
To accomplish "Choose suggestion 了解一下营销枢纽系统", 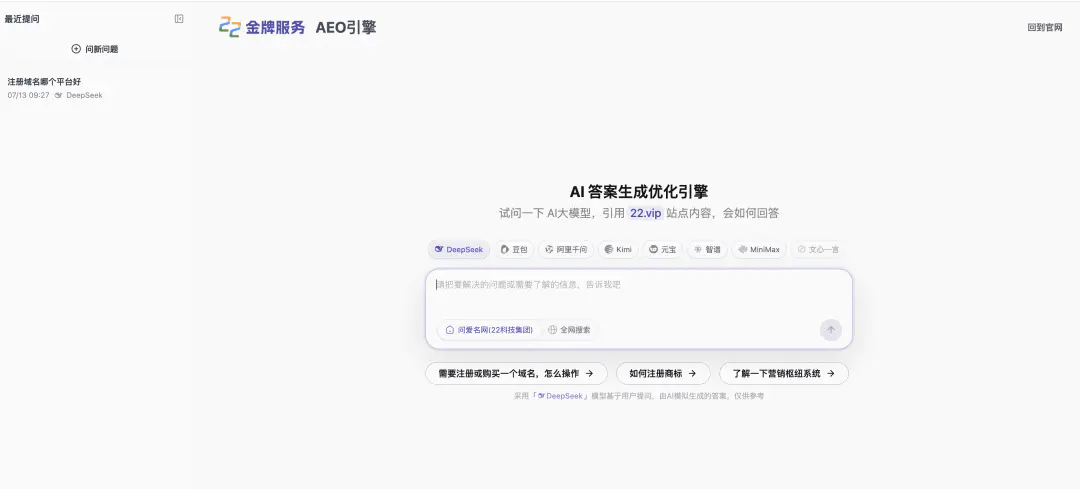I will click(x=784, y=373).
